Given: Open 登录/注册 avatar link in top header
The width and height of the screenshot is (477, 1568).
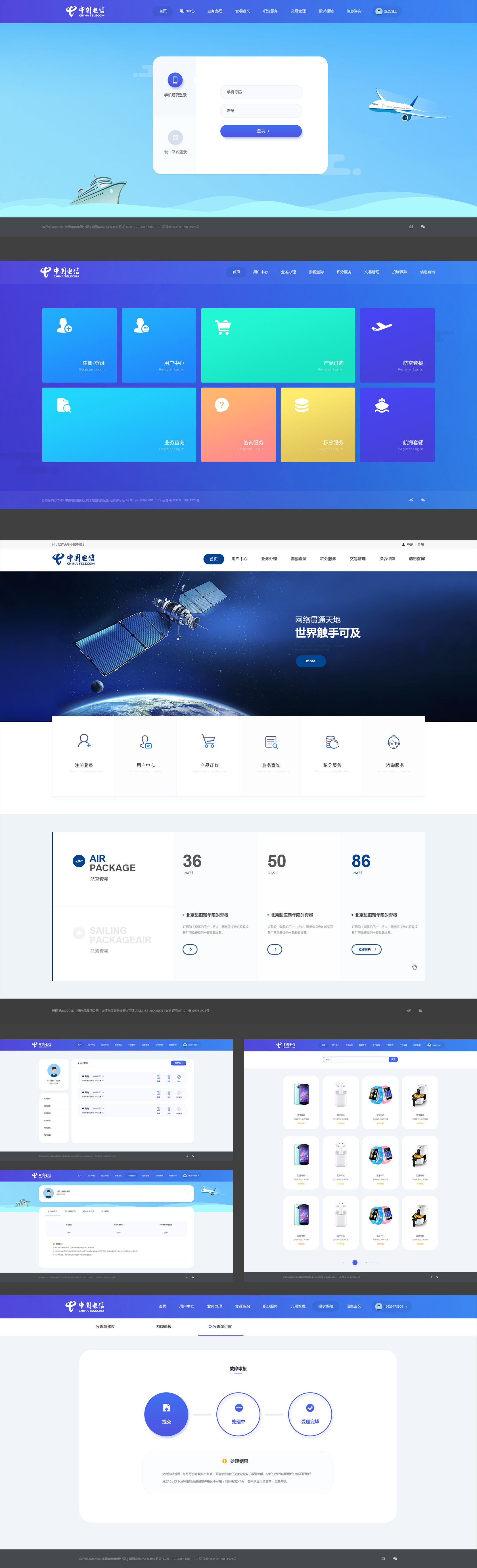Looking at the screenshot, I should click(x=387, y=11).
